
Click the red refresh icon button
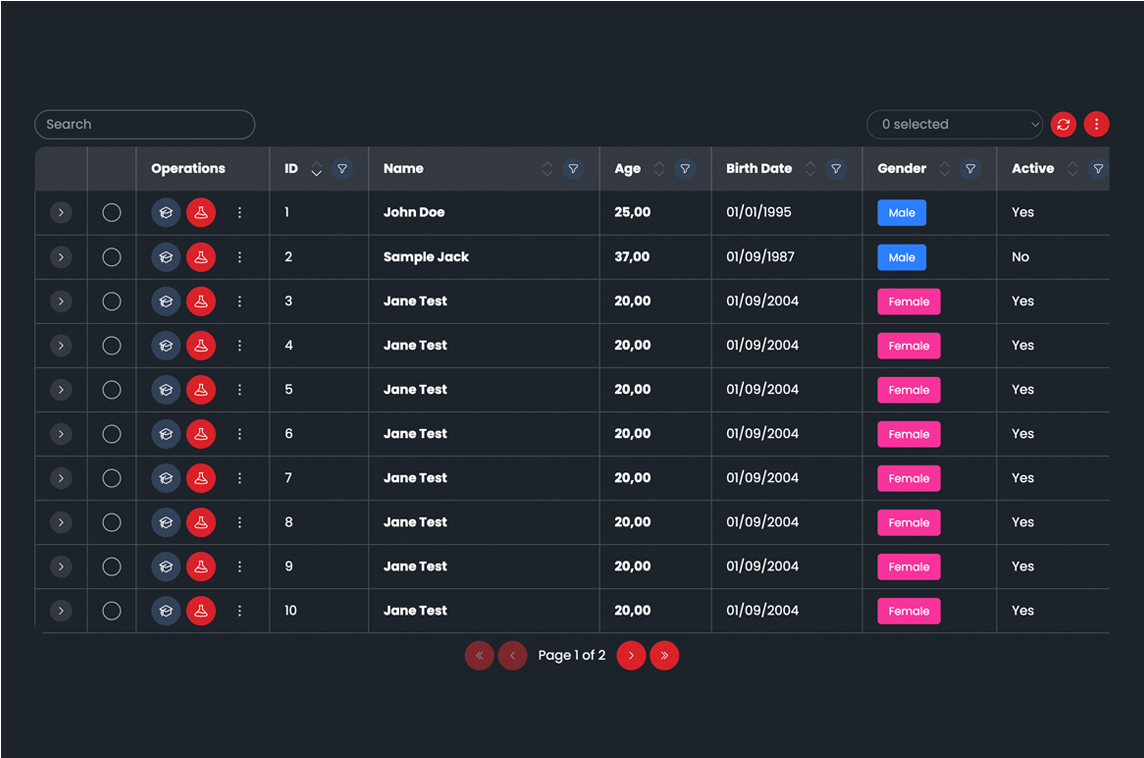(1063, 124)
